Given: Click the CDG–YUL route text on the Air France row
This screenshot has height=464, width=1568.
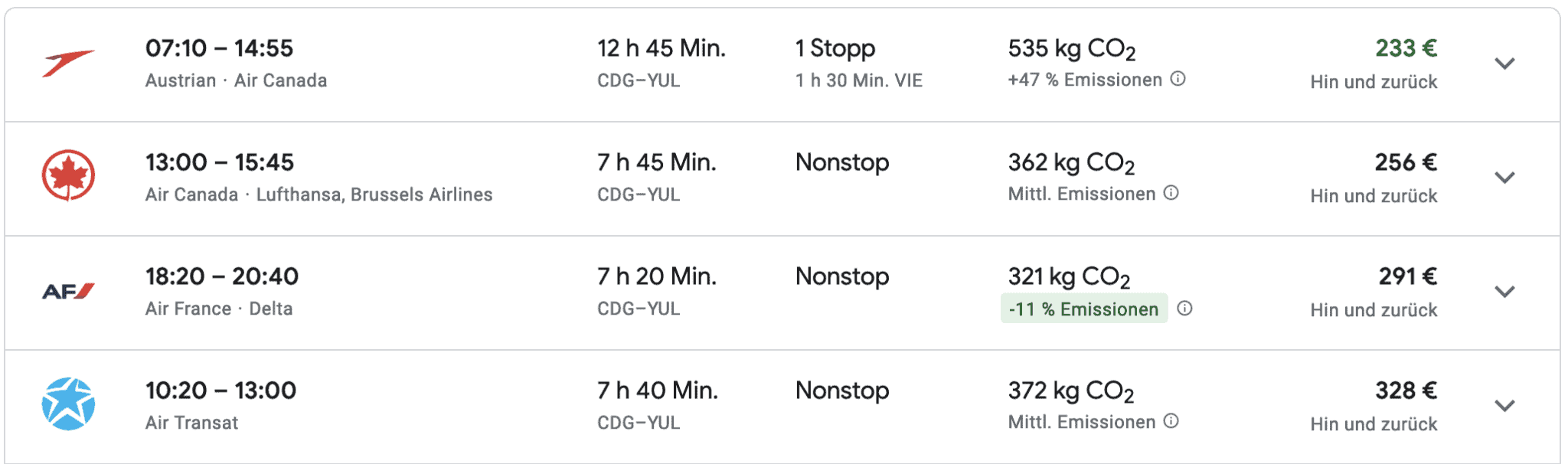Looking at the screenshot, I should pyautogui.click(x=637, y=309).
